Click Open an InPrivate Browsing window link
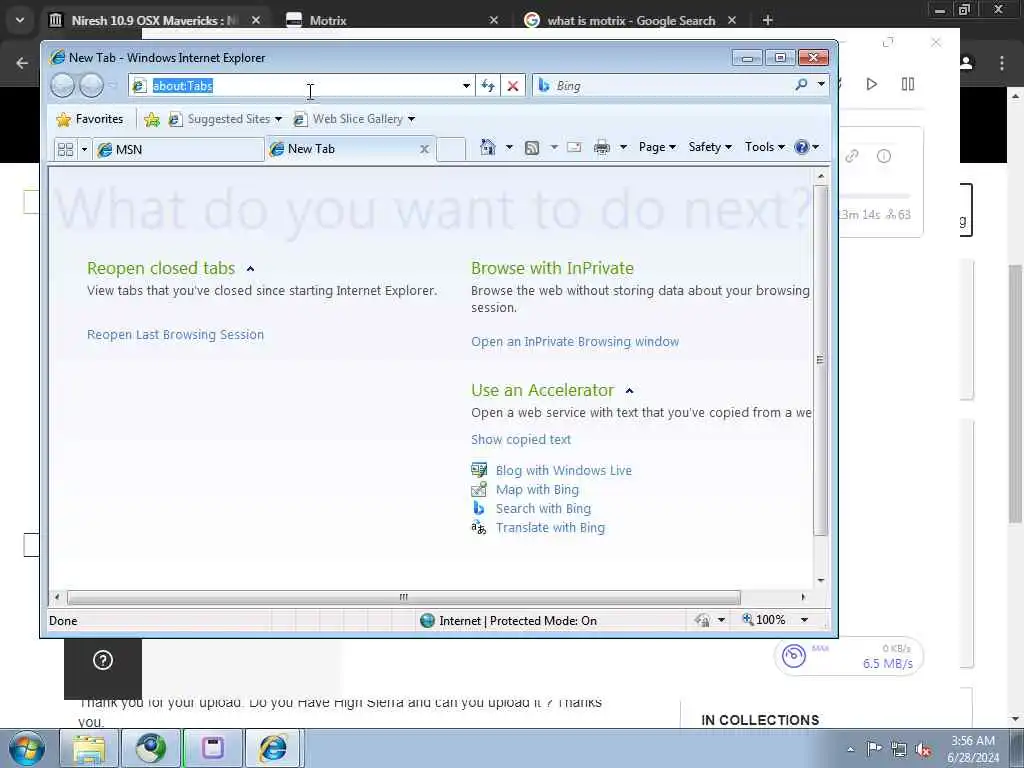Image resolution: width=1024 pixels, height=768 pixels. point(575,342)
